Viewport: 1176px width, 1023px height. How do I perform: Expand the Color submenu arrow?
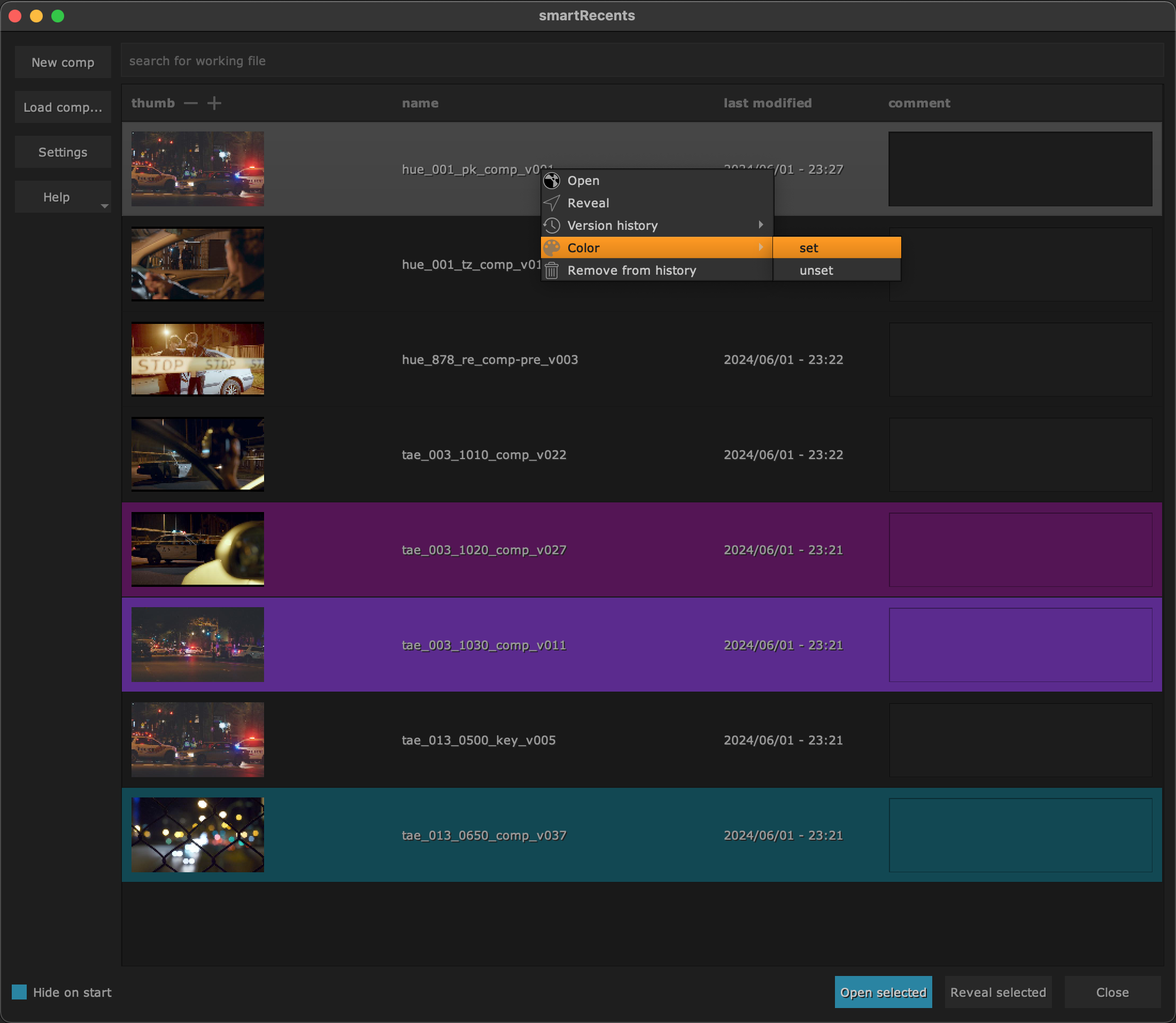click(761, 247)
